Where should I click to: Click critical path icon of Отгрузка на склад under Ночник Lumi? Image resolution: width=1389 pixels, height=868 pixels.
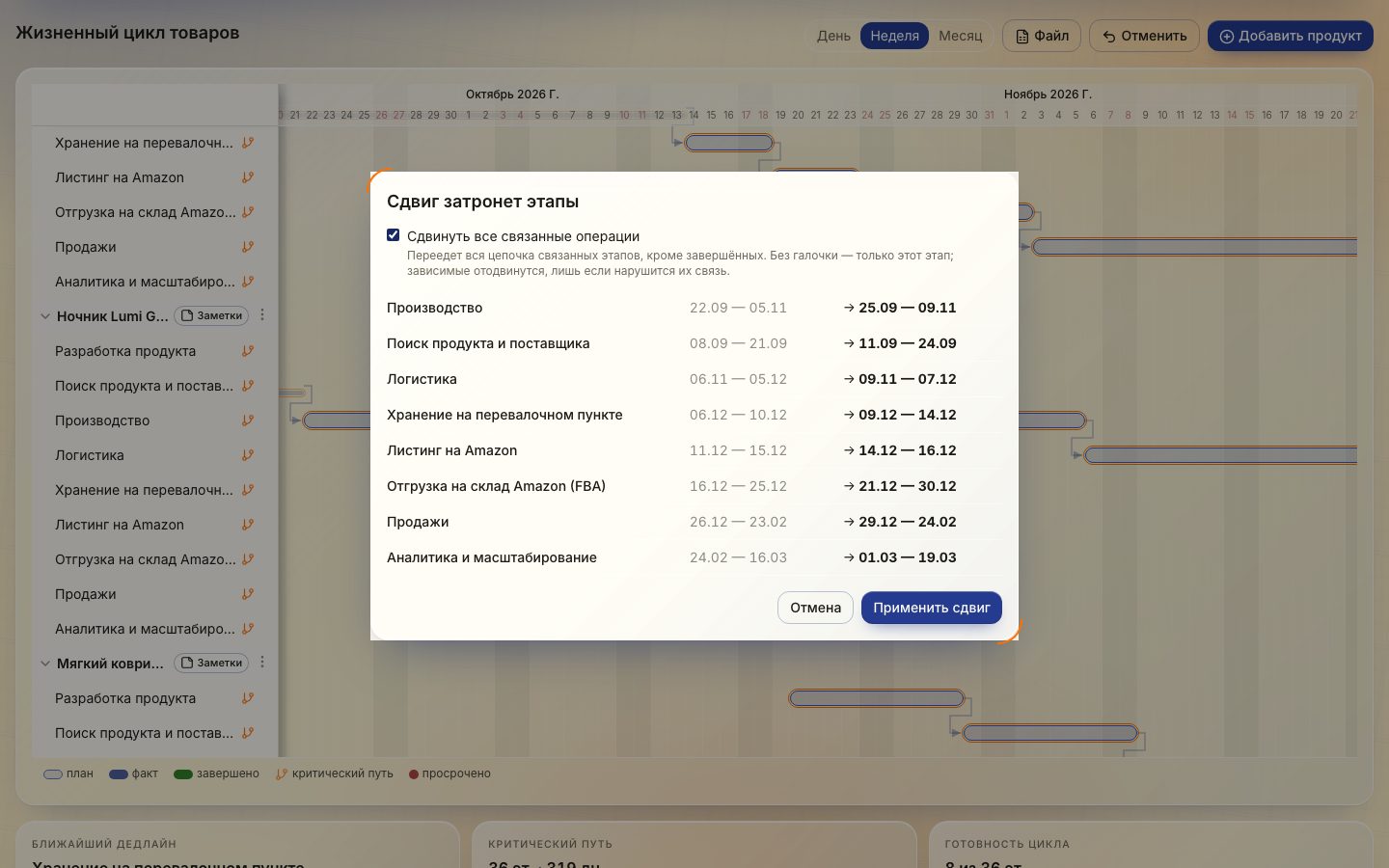(x=248, y=559)
